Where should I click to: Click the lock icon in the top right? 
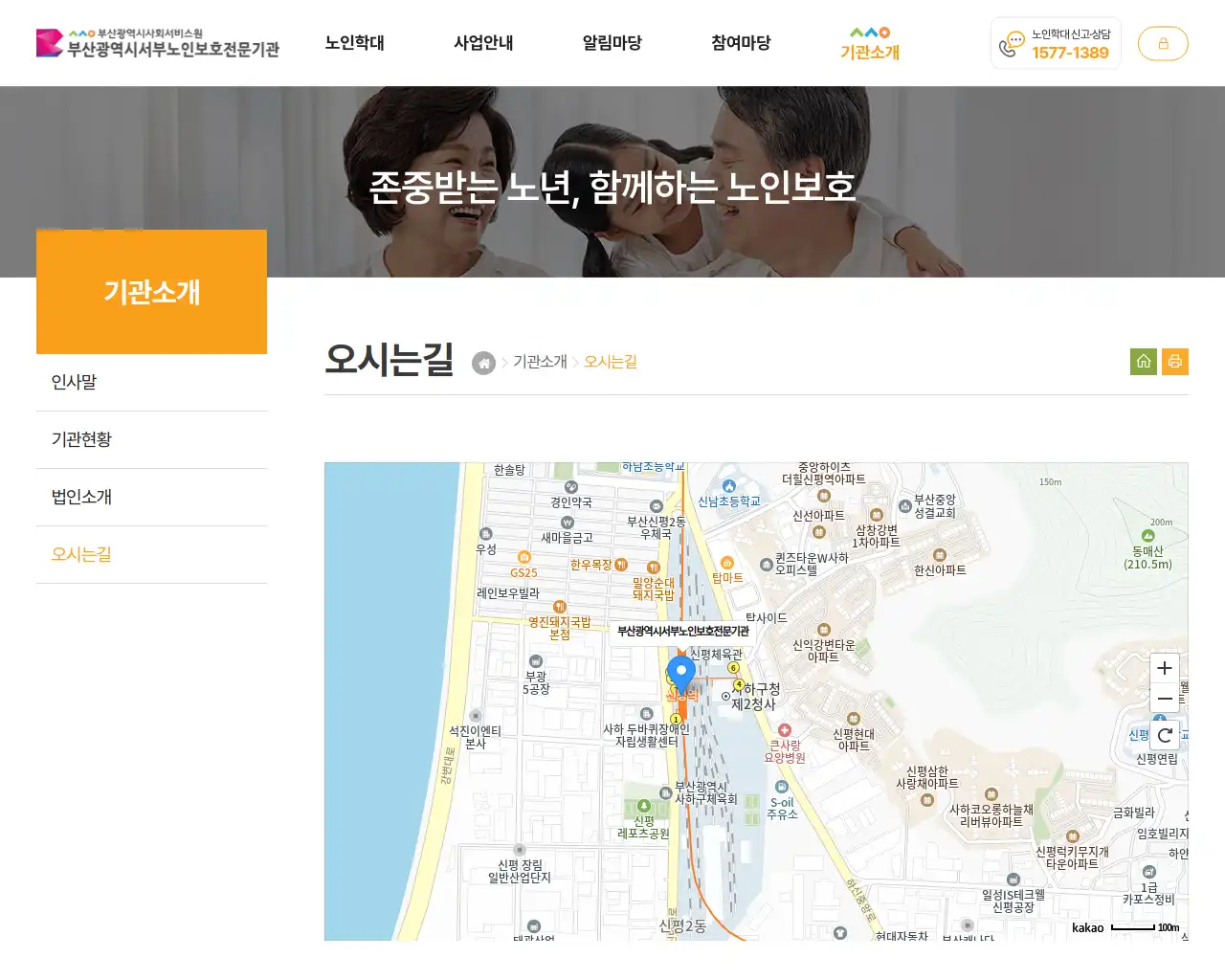tap(1163, 43)
